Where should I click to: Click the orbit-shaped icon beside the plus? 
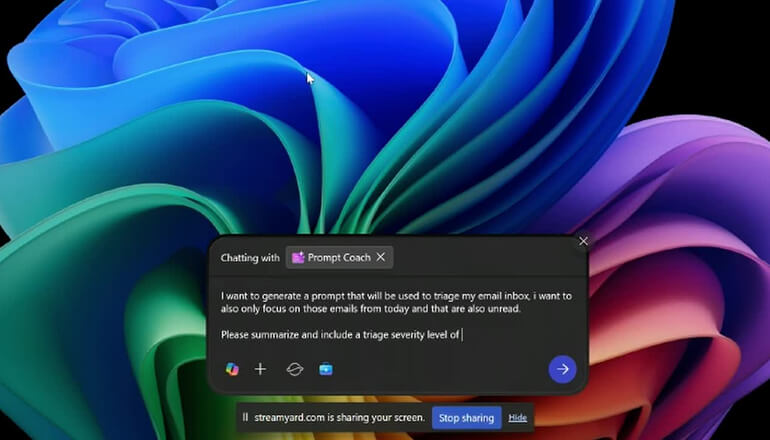click(x=294, y=369)
